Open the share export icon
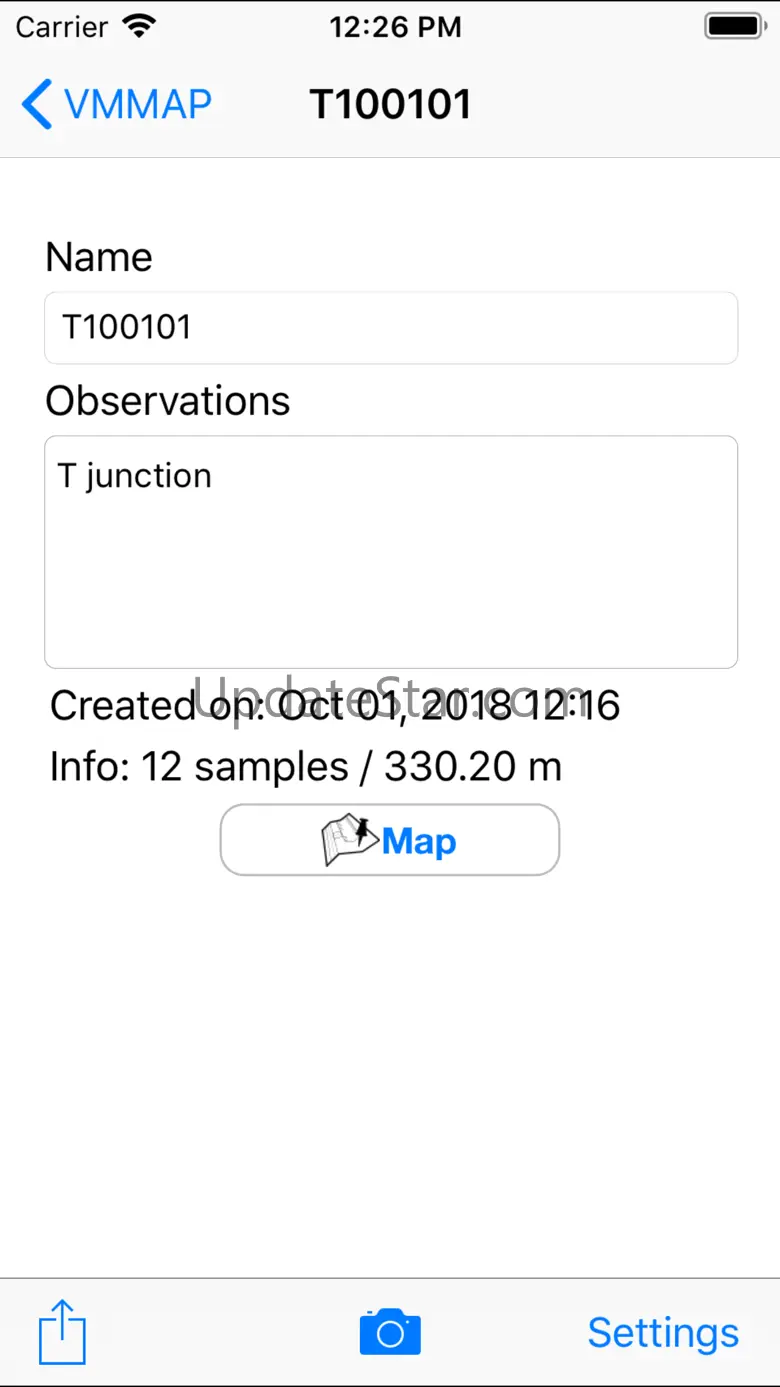This screenshot has height=1387, width=780. coord(62,1332)
